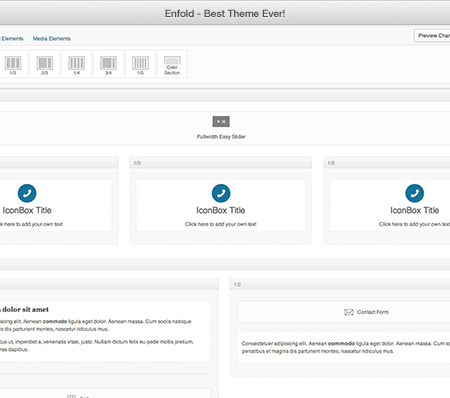Add a 1/5 column layout element
450x398 pixels.
140,64
